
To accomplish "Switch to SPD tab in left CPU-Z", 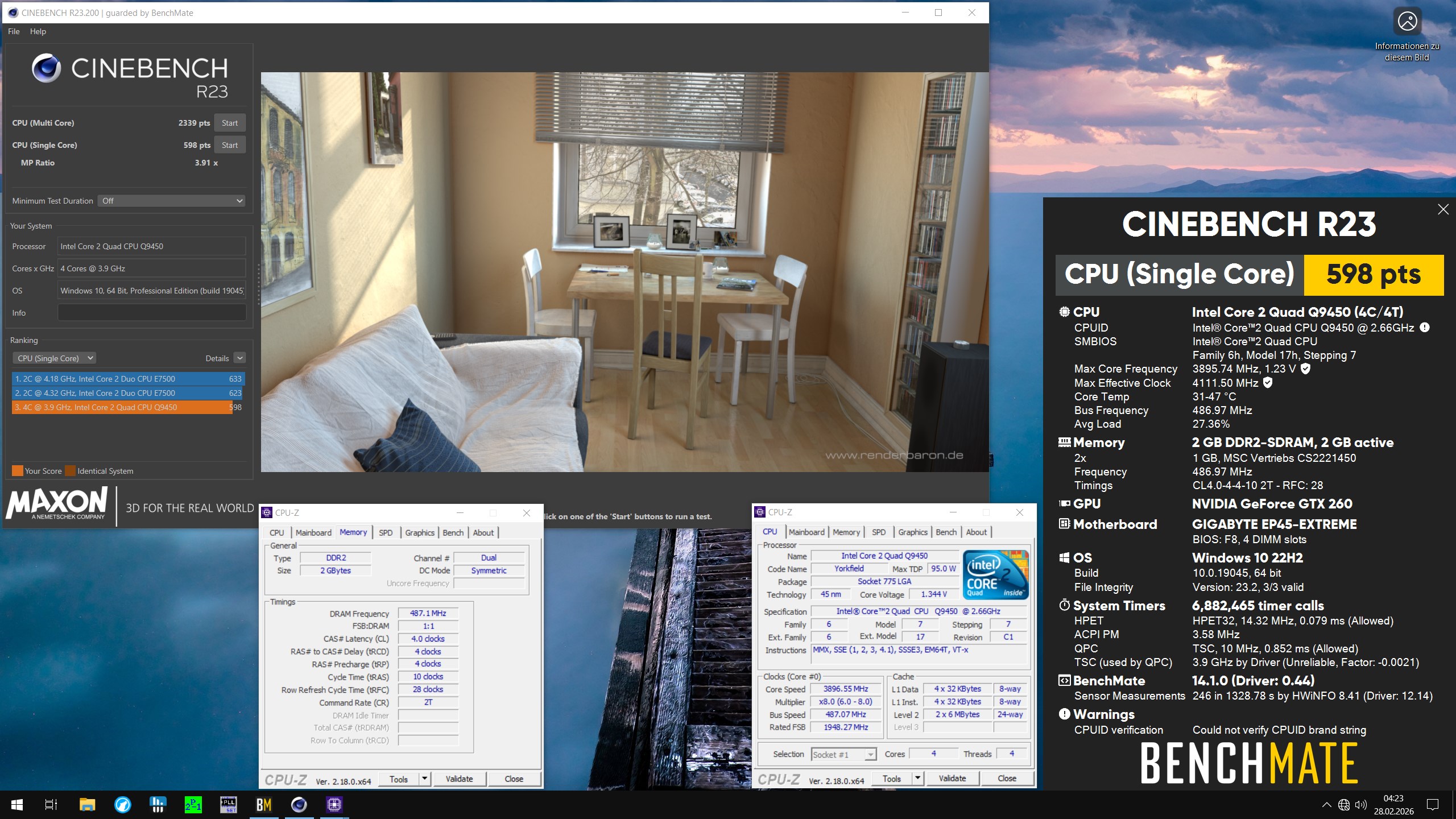I will coord(386,532).
